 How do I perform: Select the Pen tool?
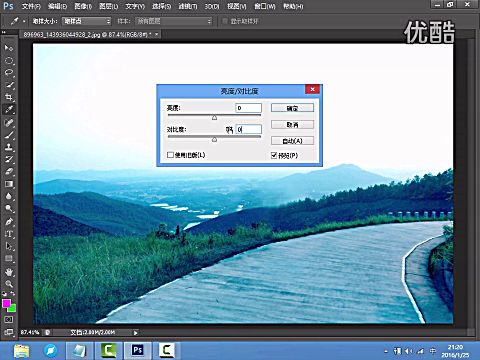(x=9, y=221)
